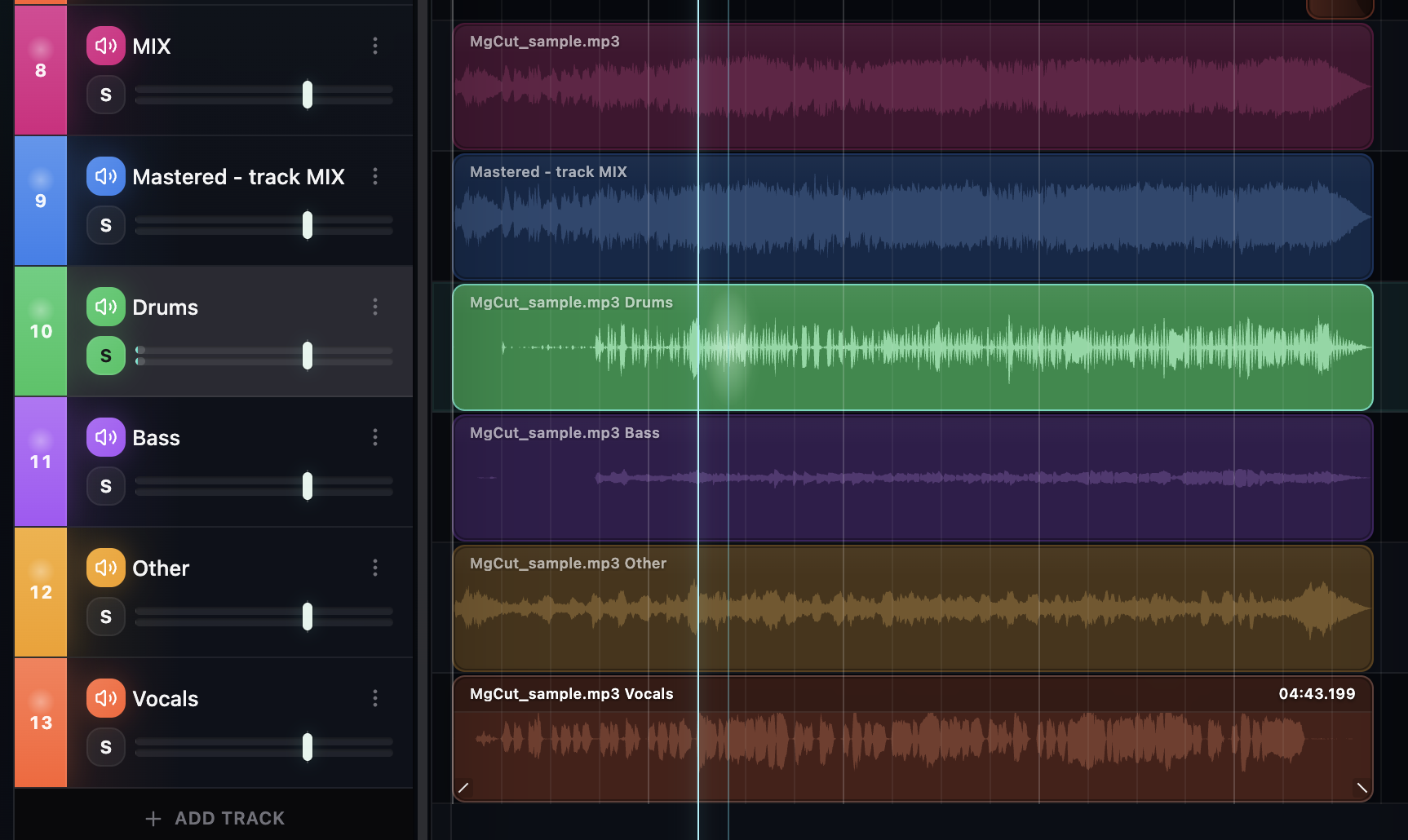Select the yellow track 12 color strip
This screenshot has height=840, width=1408.
coord(41,592)
